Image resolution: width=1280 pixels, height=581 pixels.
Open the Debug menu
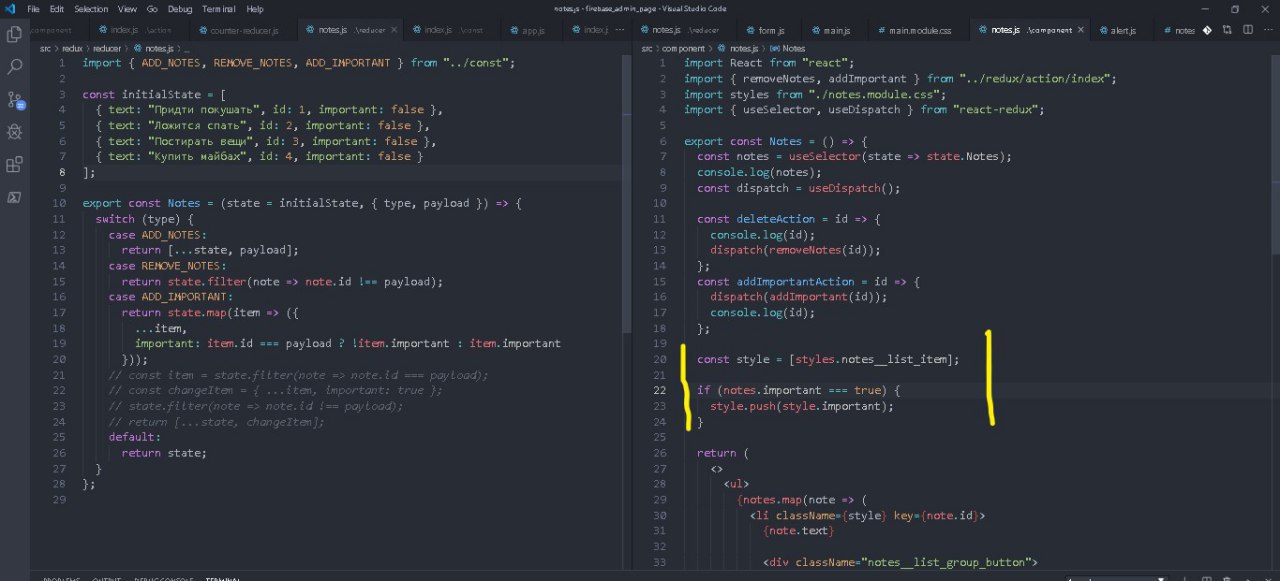[180, 9]
